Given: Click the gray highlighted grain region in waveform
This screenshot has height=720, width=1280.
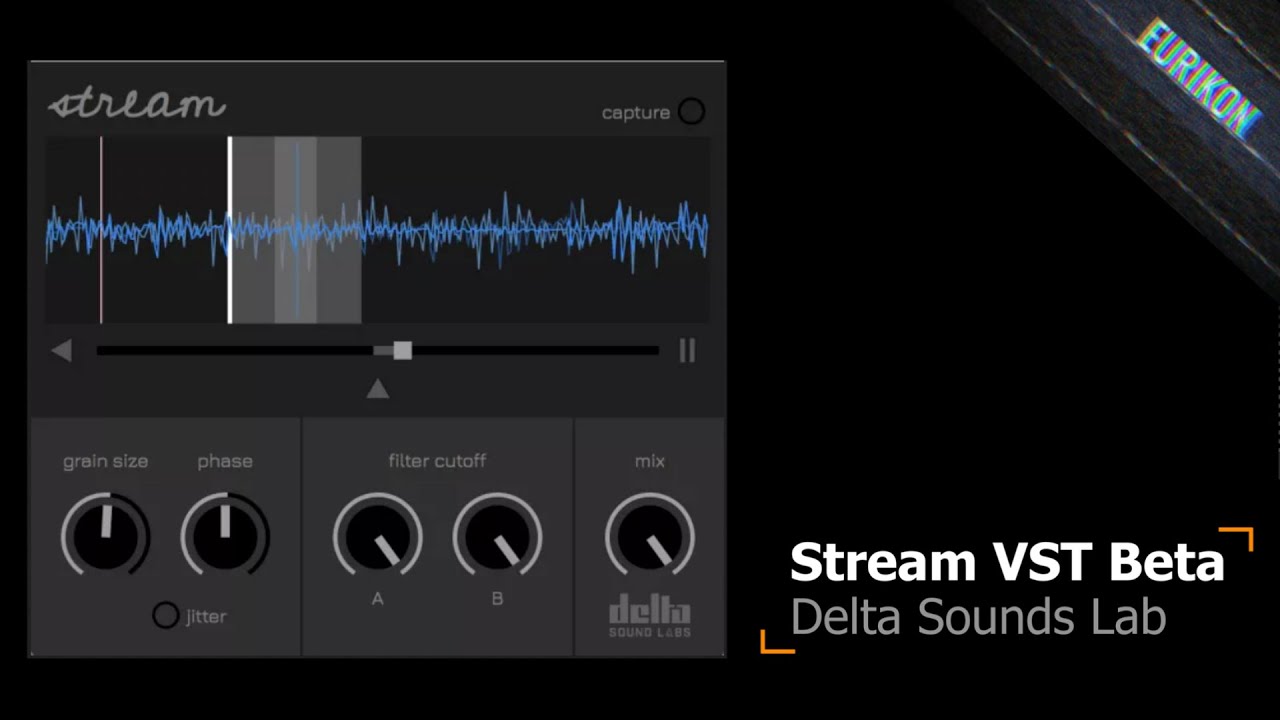Looking at the screenshot, I should pyautogui.click(x=297, y=230).
